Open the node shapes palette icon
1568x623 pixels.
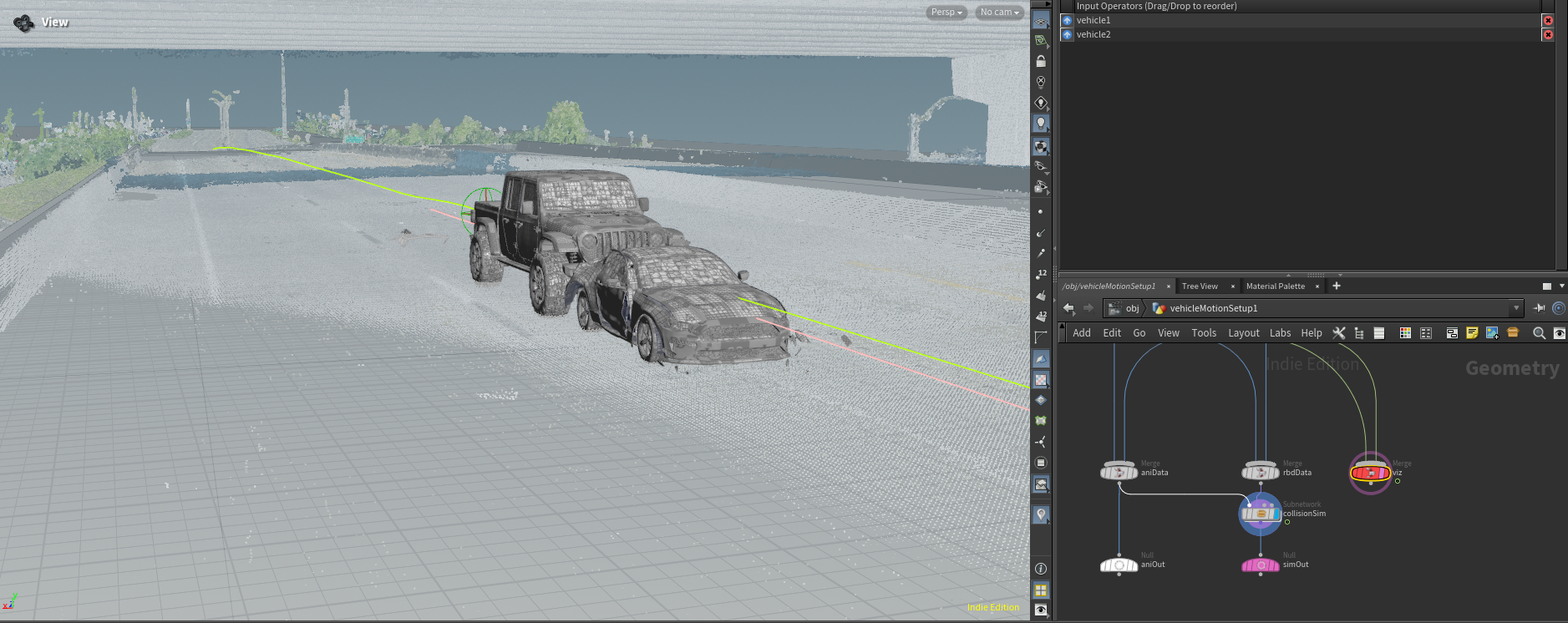pyautogui.click(x=1426, y=332)
